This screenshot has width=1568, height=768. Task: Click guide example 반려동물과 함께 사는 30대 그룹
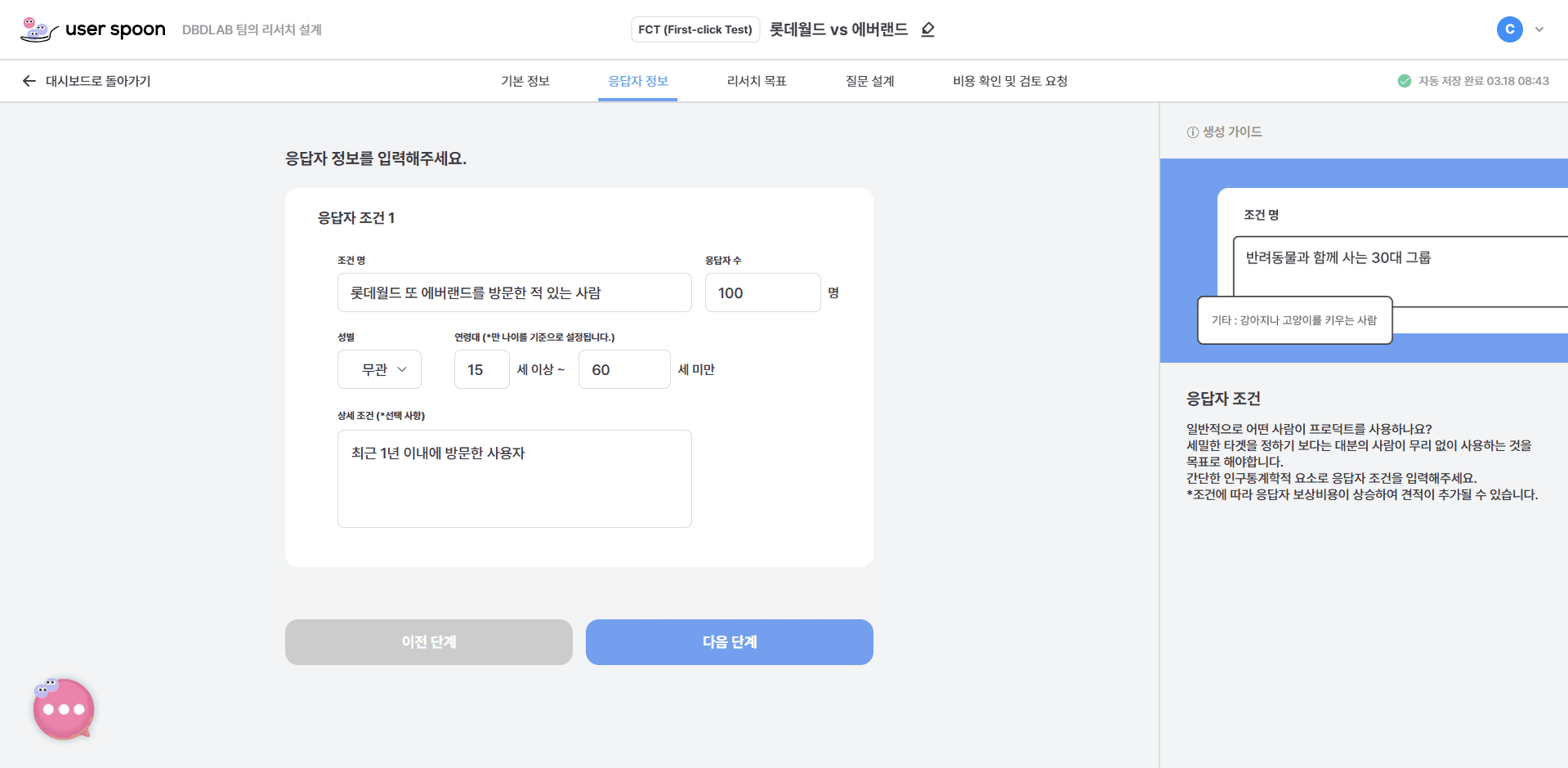point(1338,257)
